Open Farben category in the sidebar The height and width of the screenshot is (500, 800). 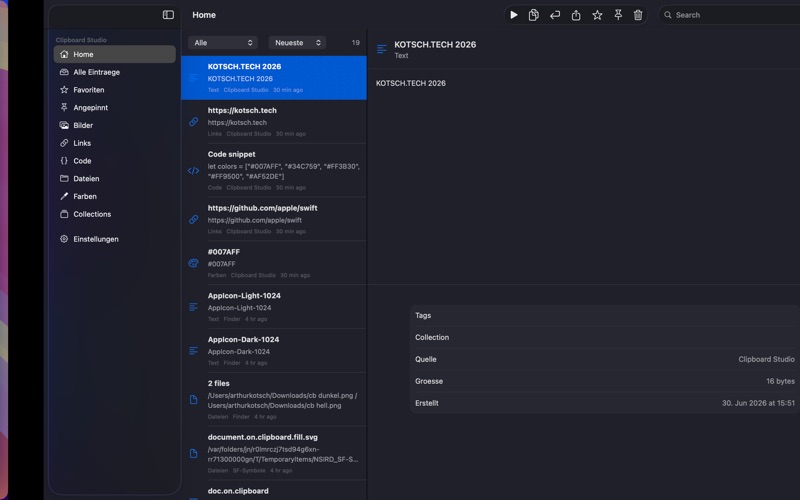click(x=115, y=196)
